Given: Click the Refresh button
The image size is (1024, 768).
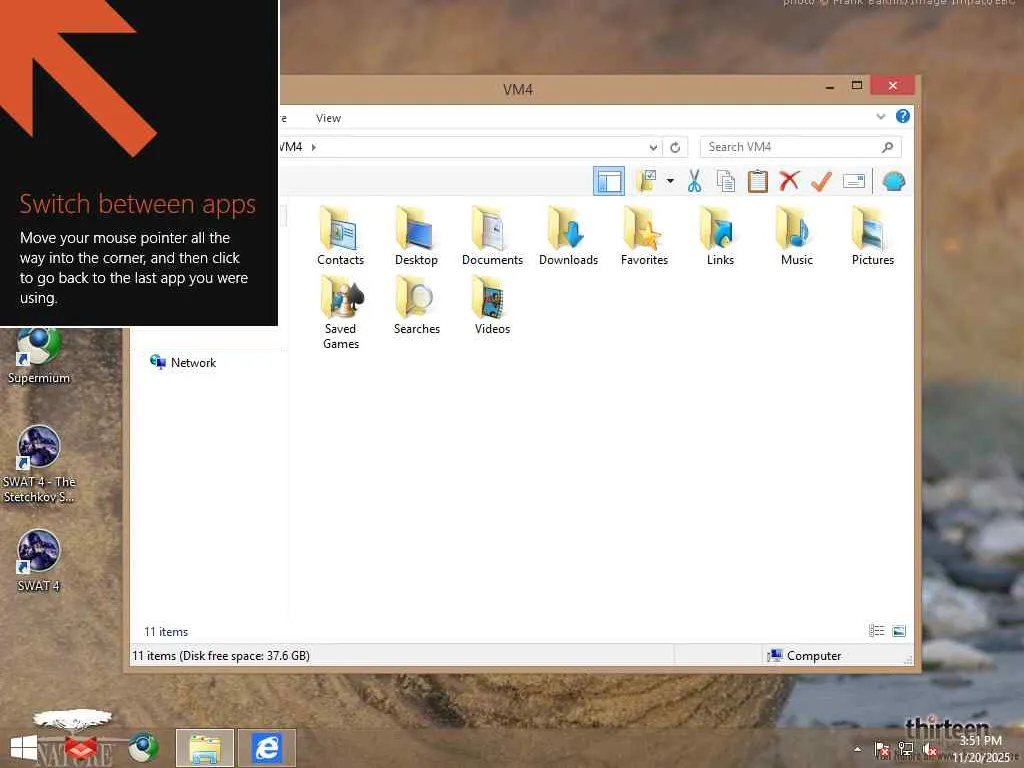Looking at the screenshot, I should click(x=675, y=148).
